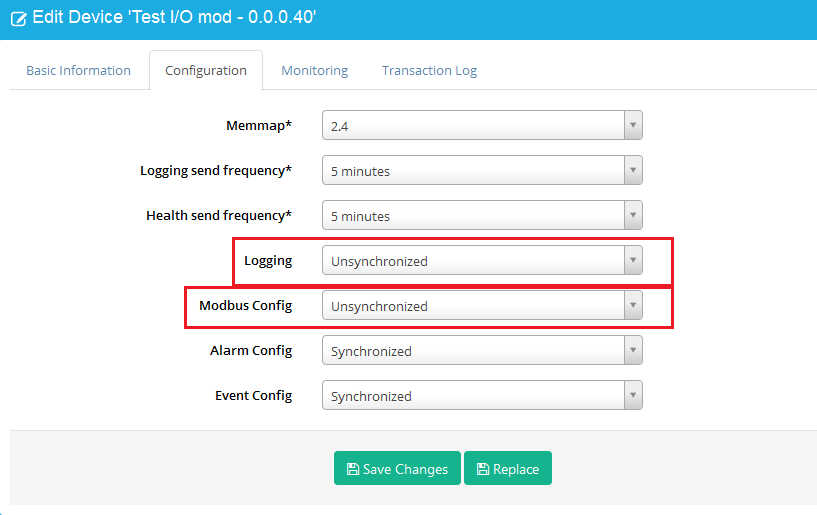This screenshot has width=817, height=515.
Task: Click the floppy disk icon on Replace
Action: [482, 469]
